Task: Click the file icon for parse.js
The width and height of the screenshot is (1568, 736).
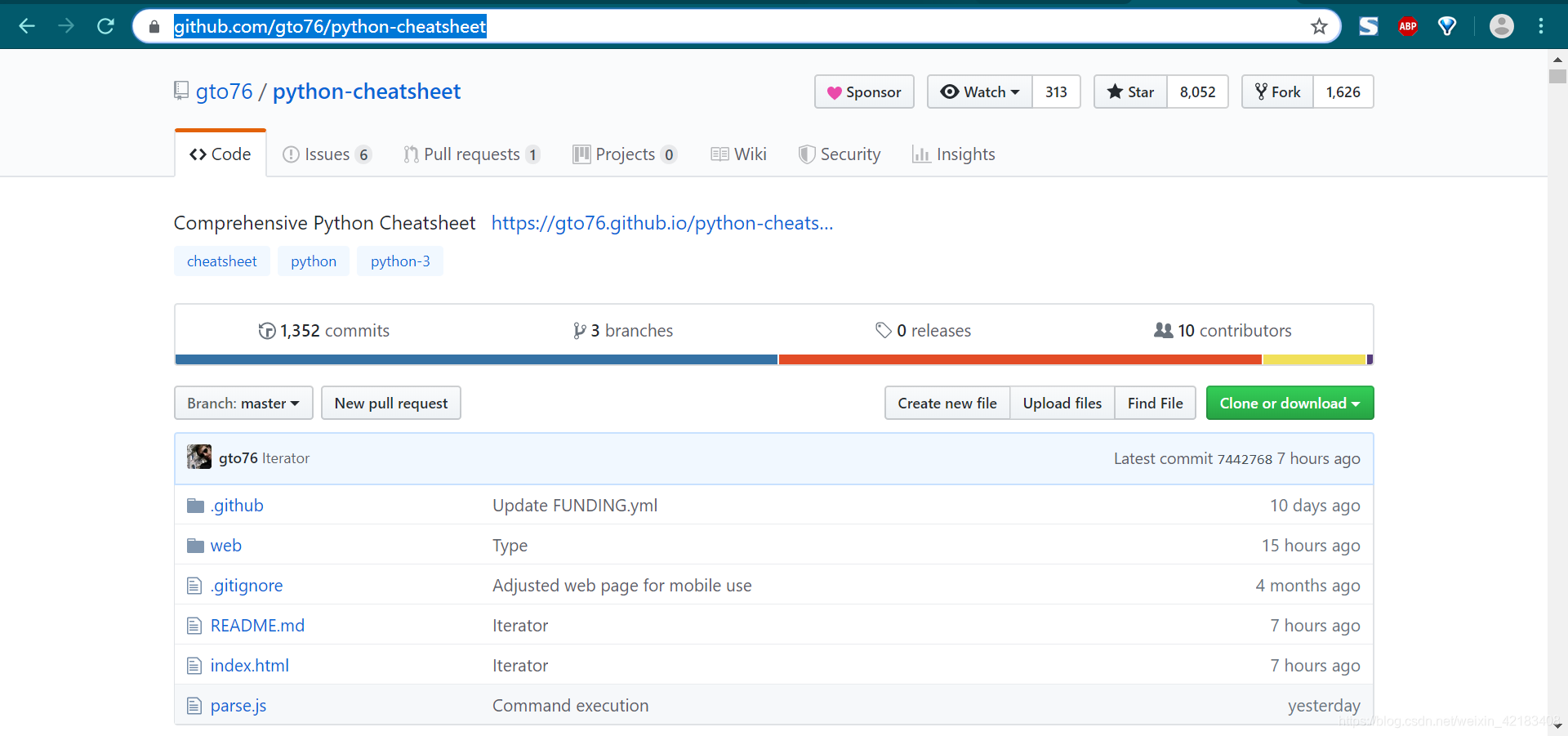Action: pyautogui.click(x=194, y=706)
